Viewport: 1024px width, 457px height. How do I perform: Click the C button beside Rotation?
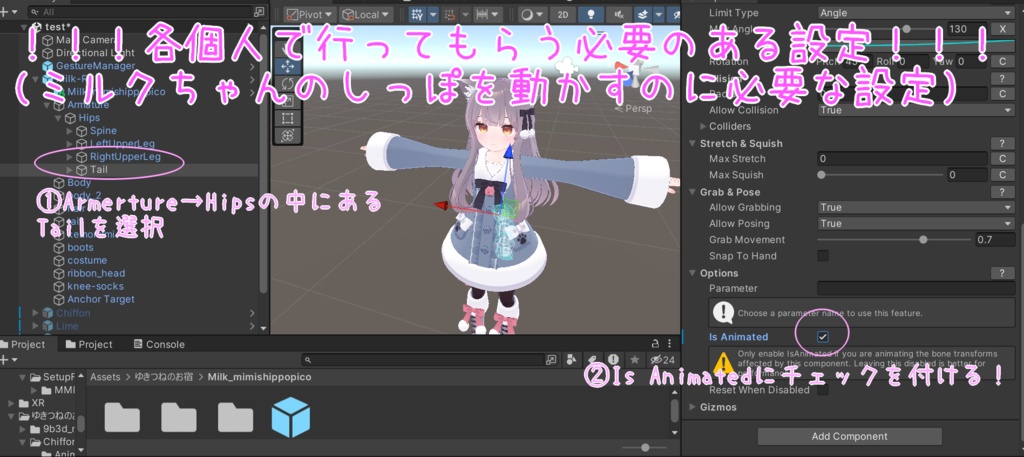point(1002,61)
